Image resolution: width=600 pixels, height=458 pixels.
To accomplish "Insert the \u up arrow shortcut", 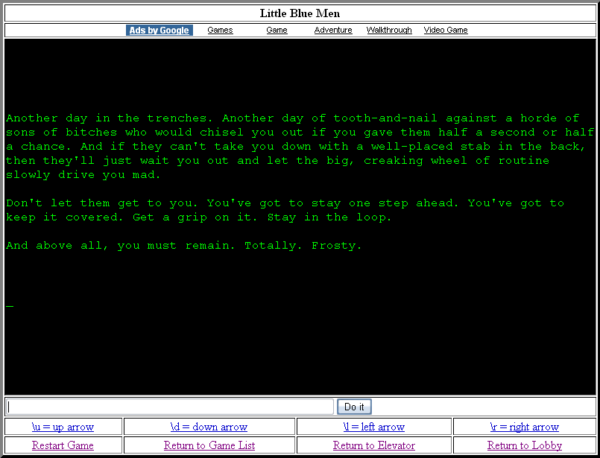I will click(x=63, y=427).
